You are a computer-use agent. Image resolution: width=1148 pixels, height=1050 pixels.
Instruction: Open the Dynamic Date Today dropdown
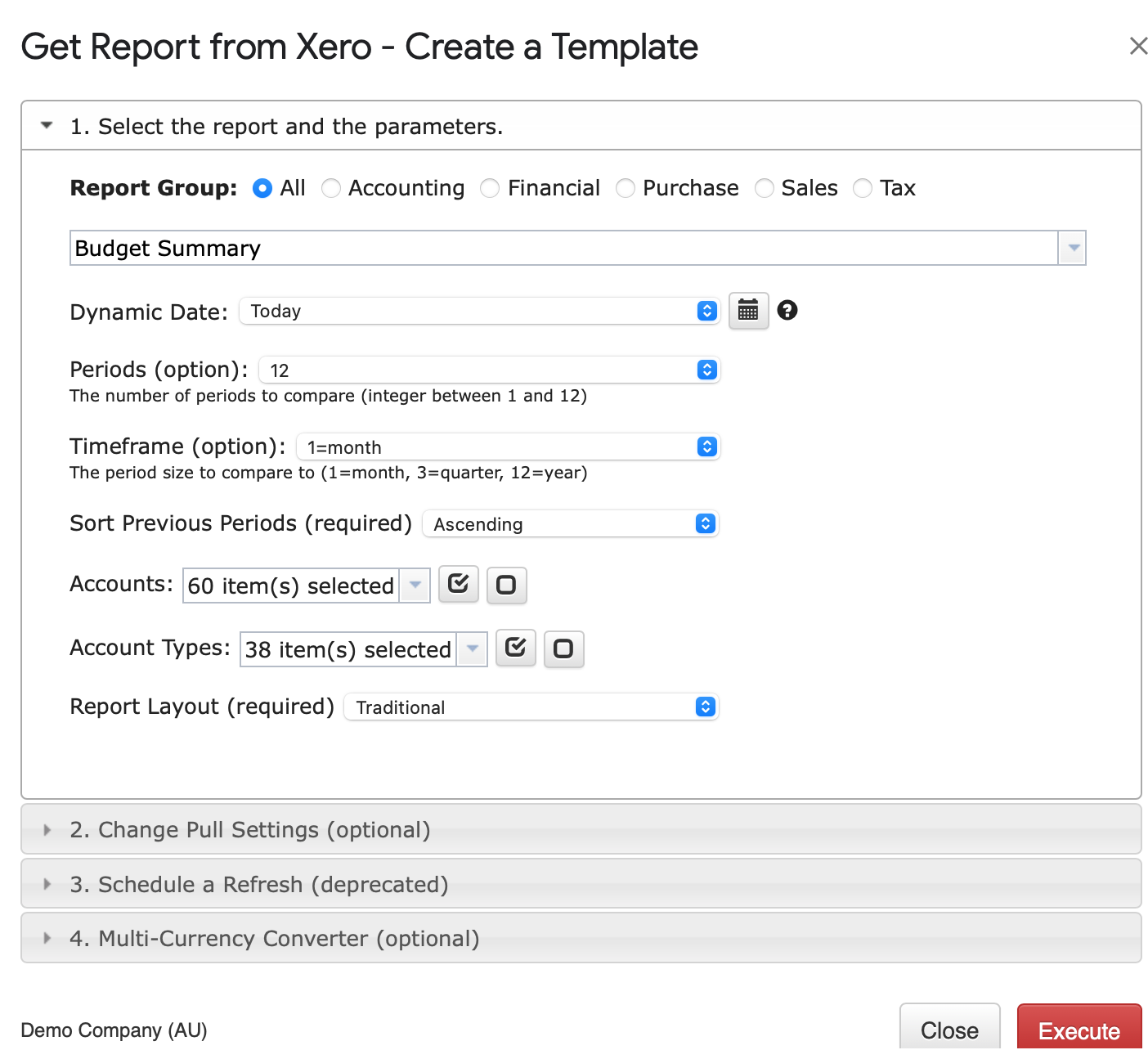tap(480, 311)
